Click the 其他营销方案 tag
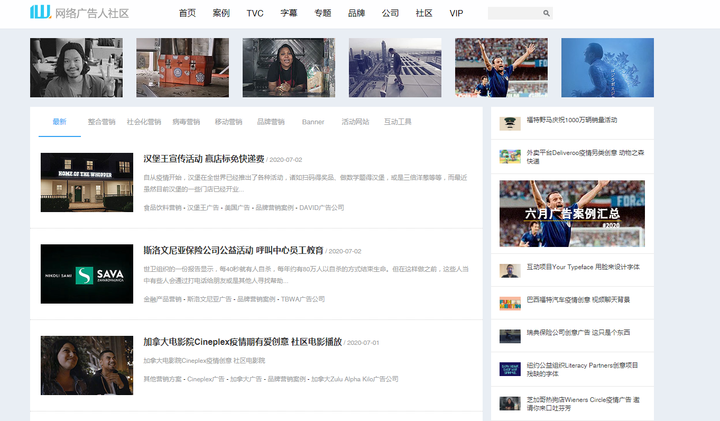The width and height of the screenshot is (720, 421). point(163,379)
